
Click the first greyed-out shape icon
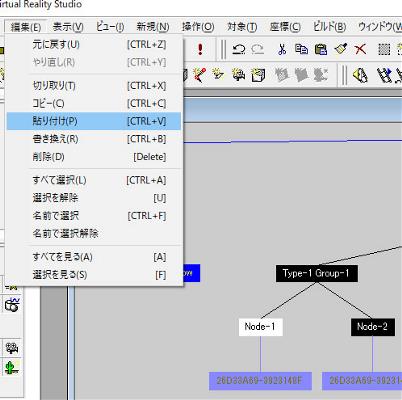point(282,75)
